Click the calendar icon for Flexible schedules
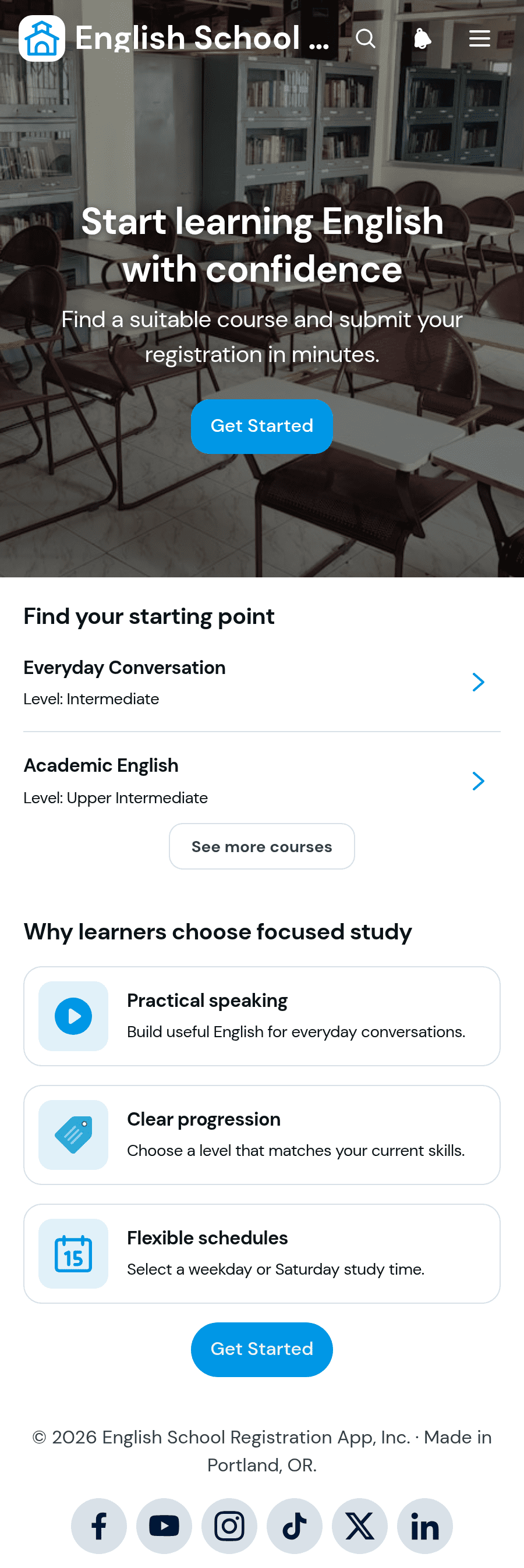 coord(73,1253)
